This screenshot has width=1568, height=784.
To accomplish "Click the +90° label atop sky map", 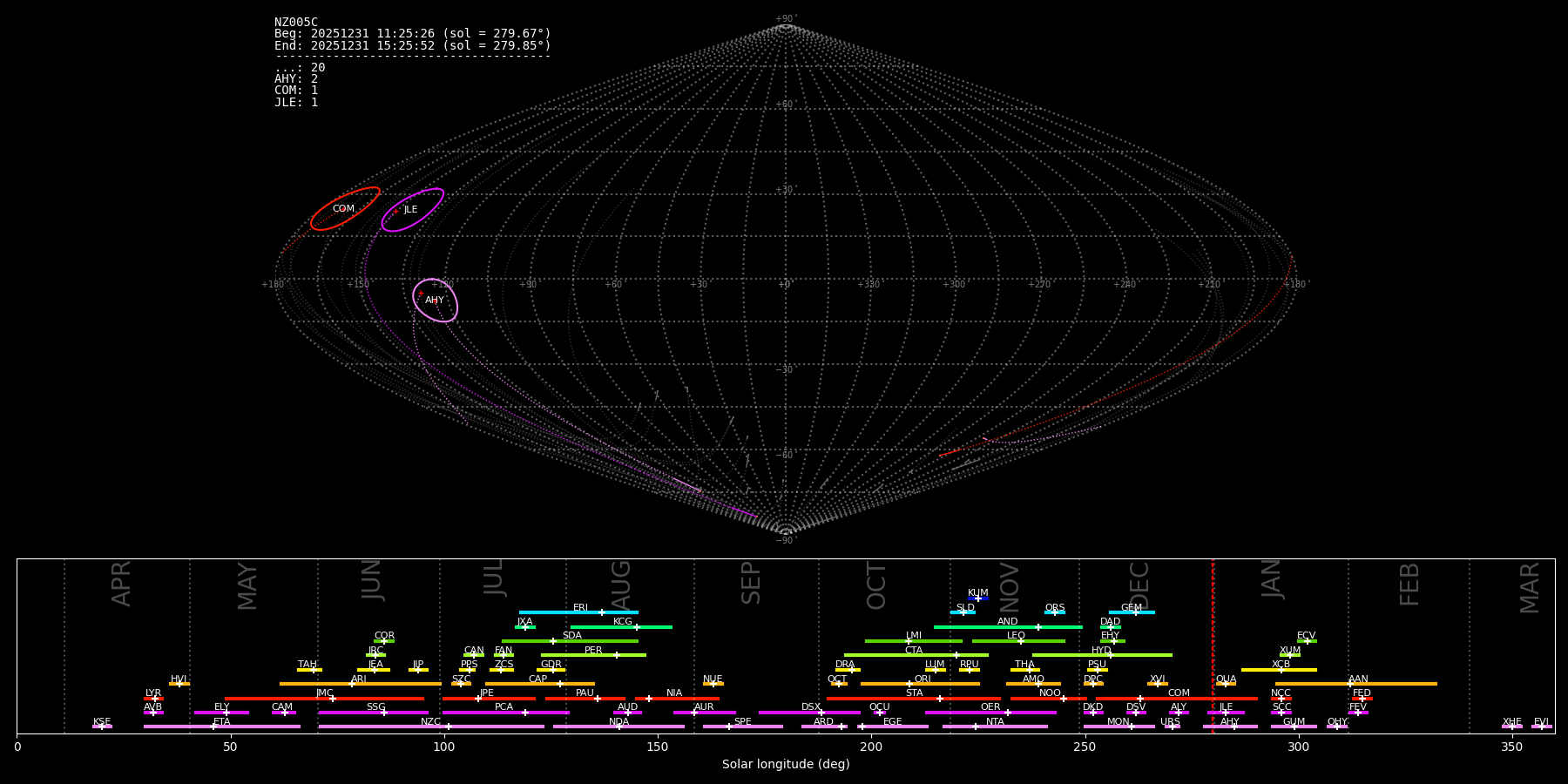I will 785,19.
